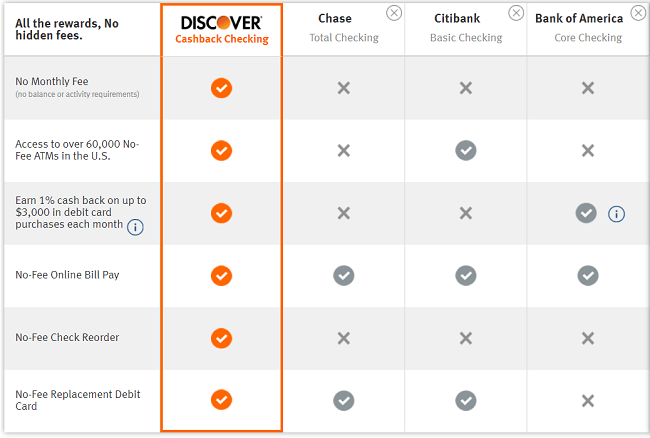This screenshot has height=438, width=650.
Task: Click the info icon in Bank of America cash back cell
Action: click(617, 214)
